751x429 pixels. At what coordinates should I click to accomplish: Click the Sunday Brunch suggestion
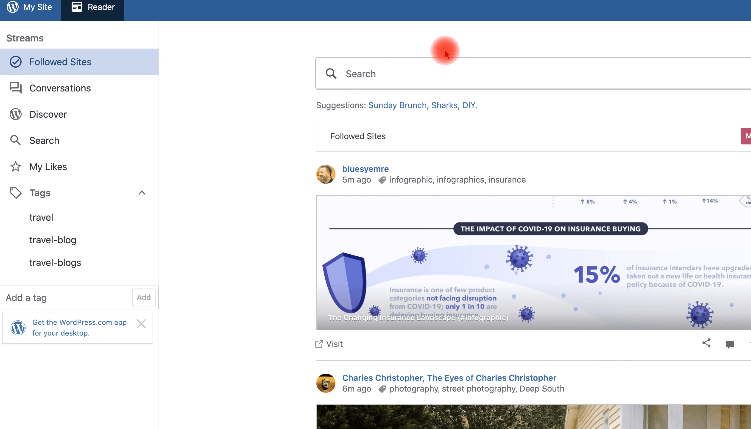click(397, 105)
